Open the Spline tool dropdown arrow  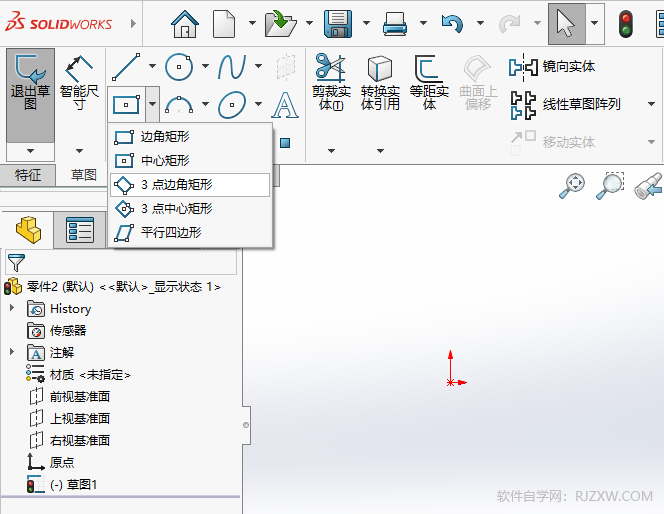[258, 66]
